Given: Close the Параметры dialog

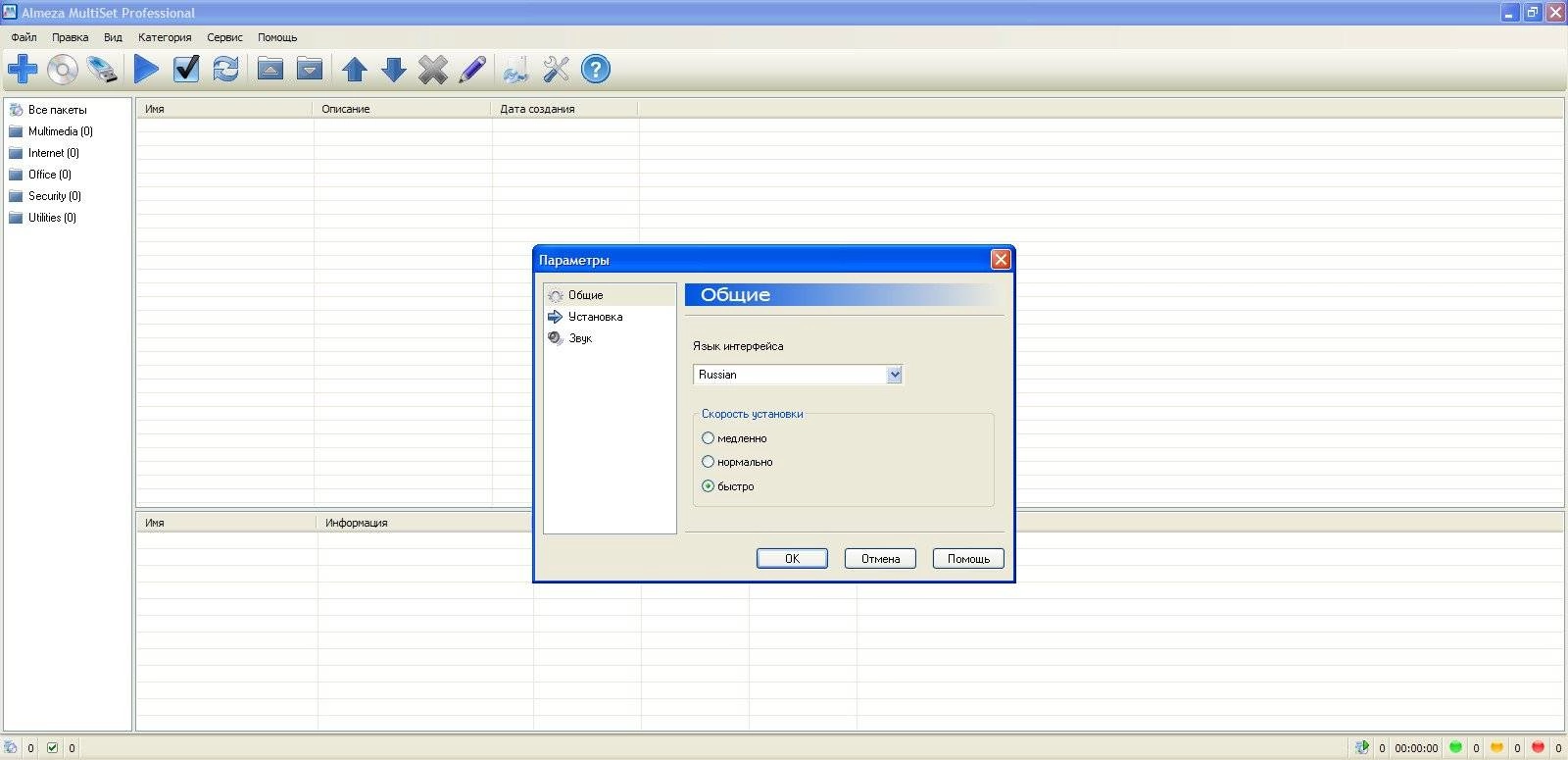Looking at the screenshot, I should click(x=1001, y=259).
